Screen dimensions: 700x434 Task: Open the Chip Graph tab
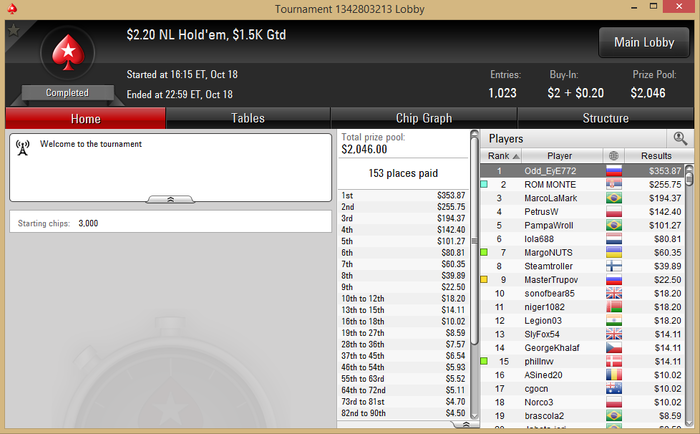point(424,118)
